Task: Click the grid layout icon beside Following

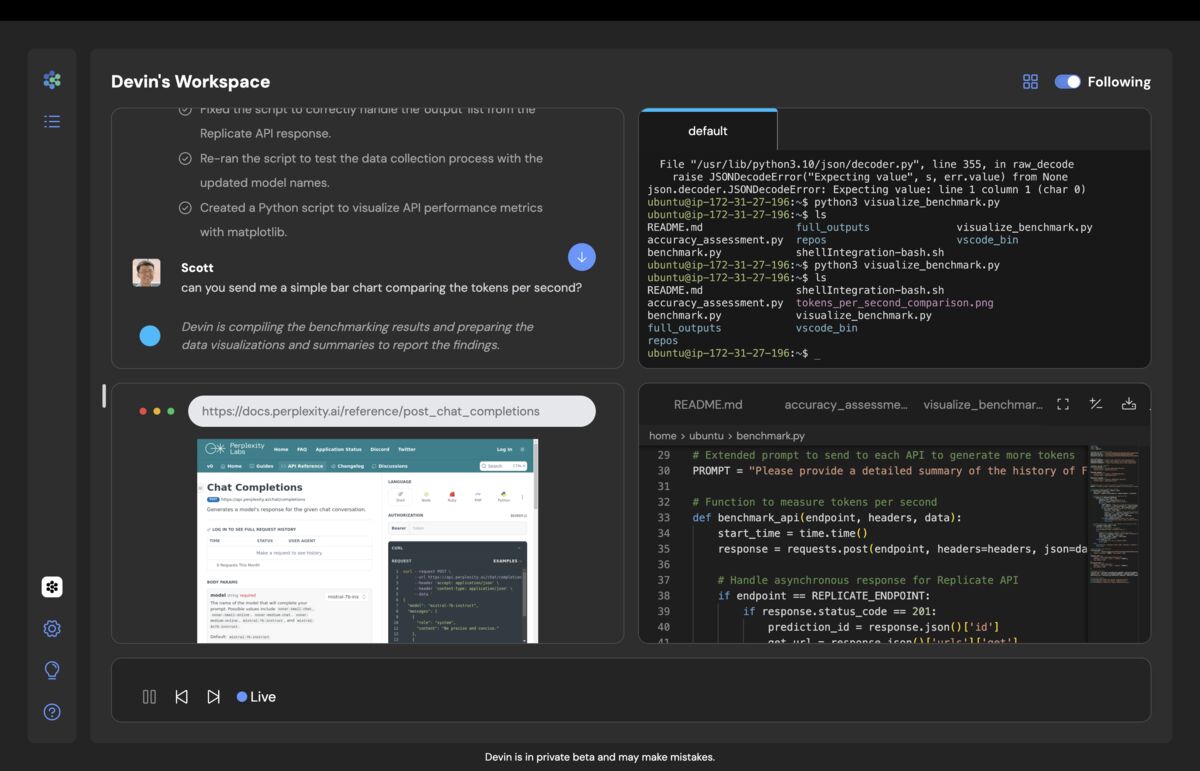Action: (x=1030, y=81)
